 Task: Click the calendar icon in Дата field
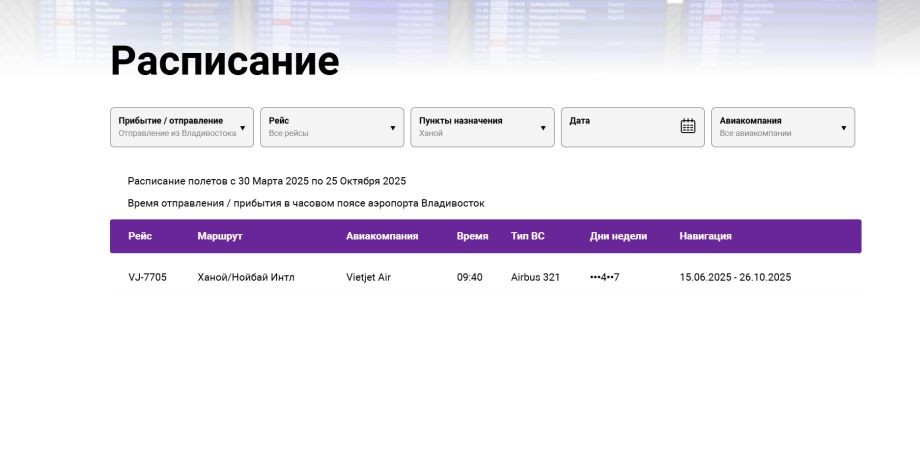click(687, 126)
